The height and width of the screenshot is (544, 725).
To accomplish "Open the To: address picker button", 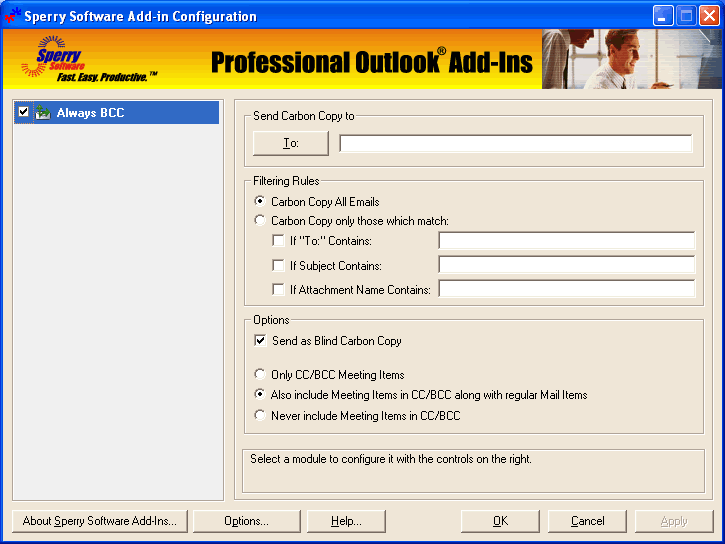I will (x=291, y=143).
